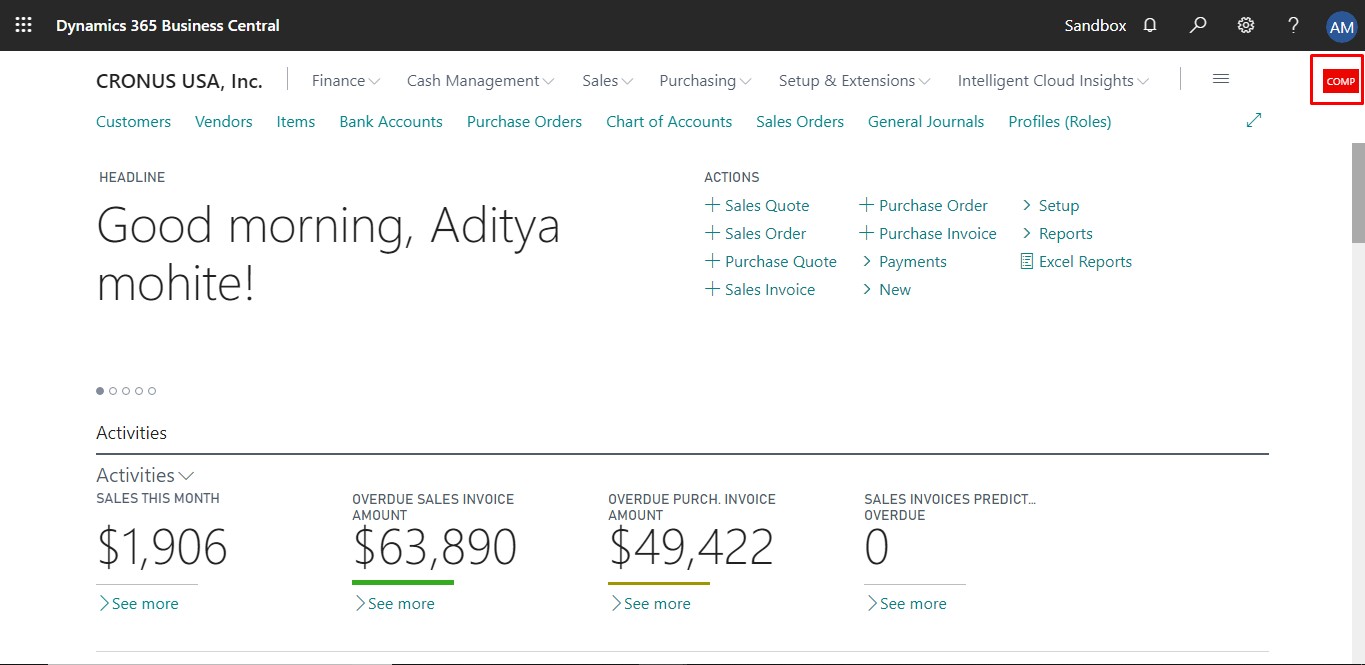Image resolution: width=1365 pixels, height=665 pixels.
Task: Open Excel Reports
Action: (1076, 261)
